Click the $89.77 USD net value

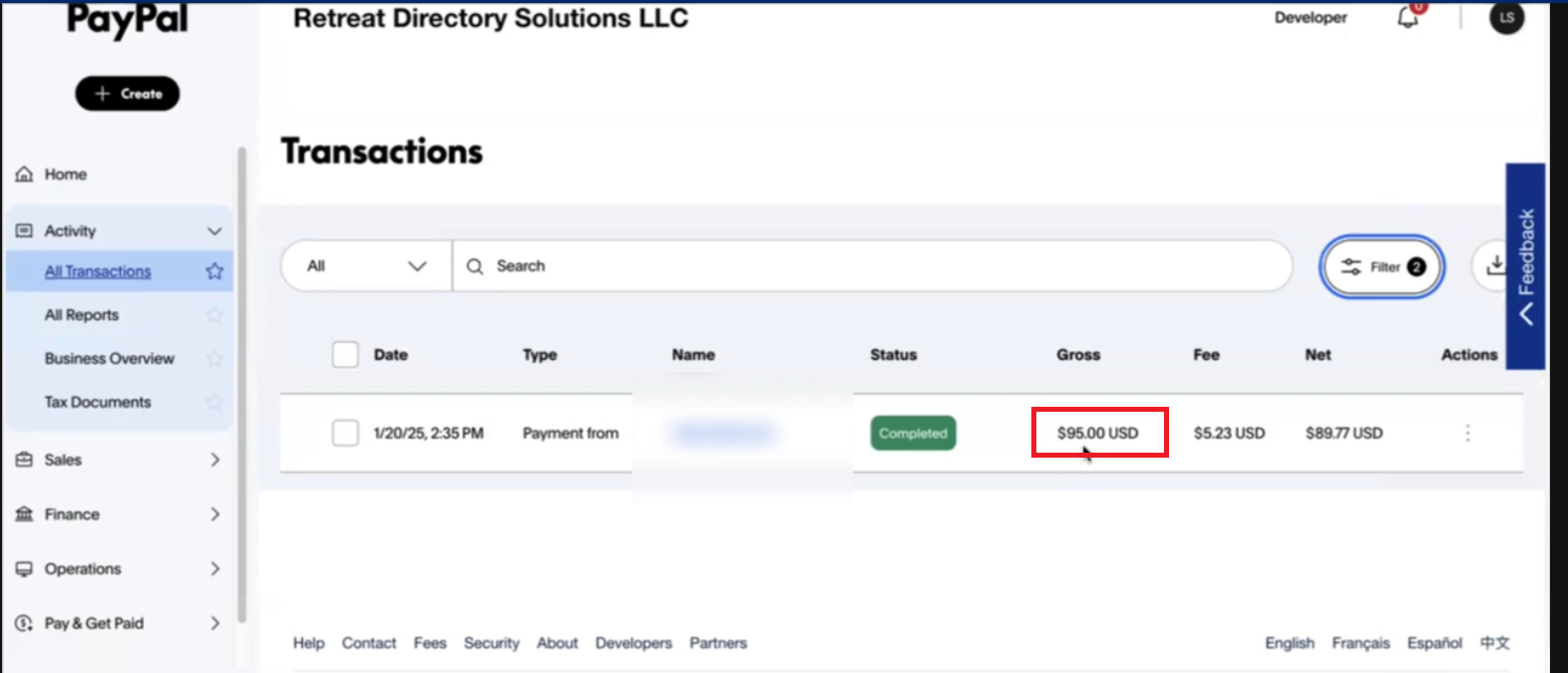1344,433
